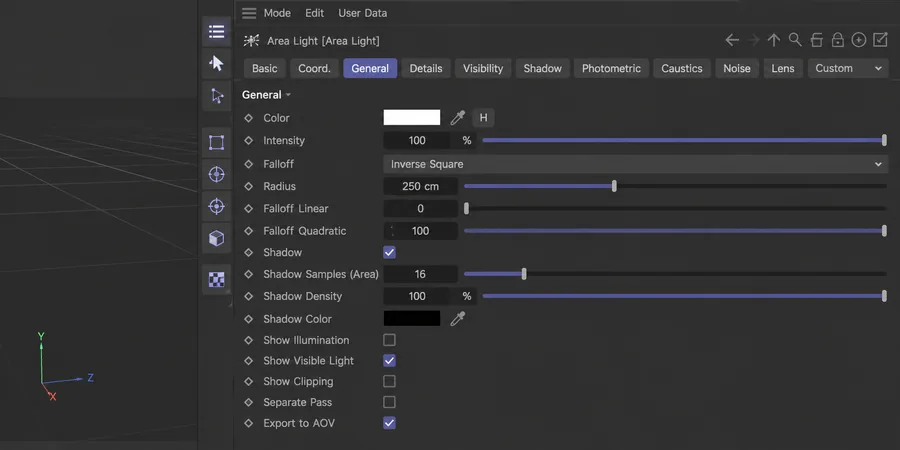Switch to the Photometric tab
This screenshot has height=450, width=900.
click(611, 68)
